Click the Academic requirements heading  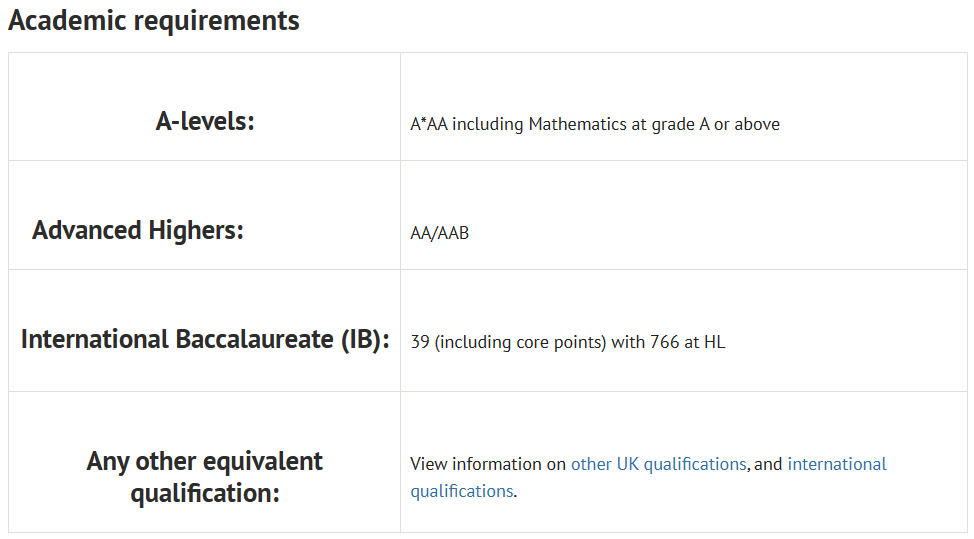click(x=153, y=21)
